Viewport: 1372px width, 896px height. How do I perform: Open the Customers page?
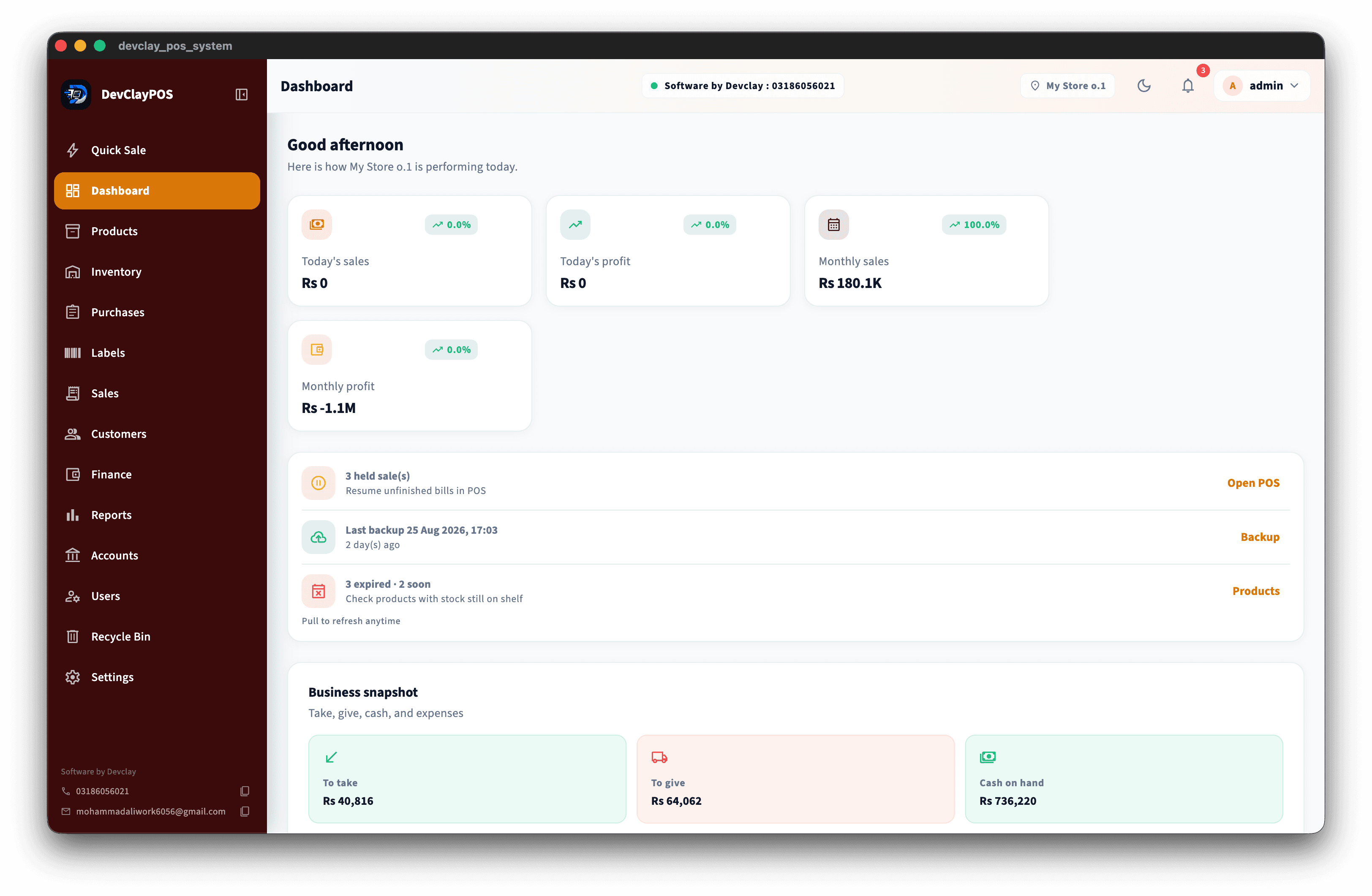157,434
